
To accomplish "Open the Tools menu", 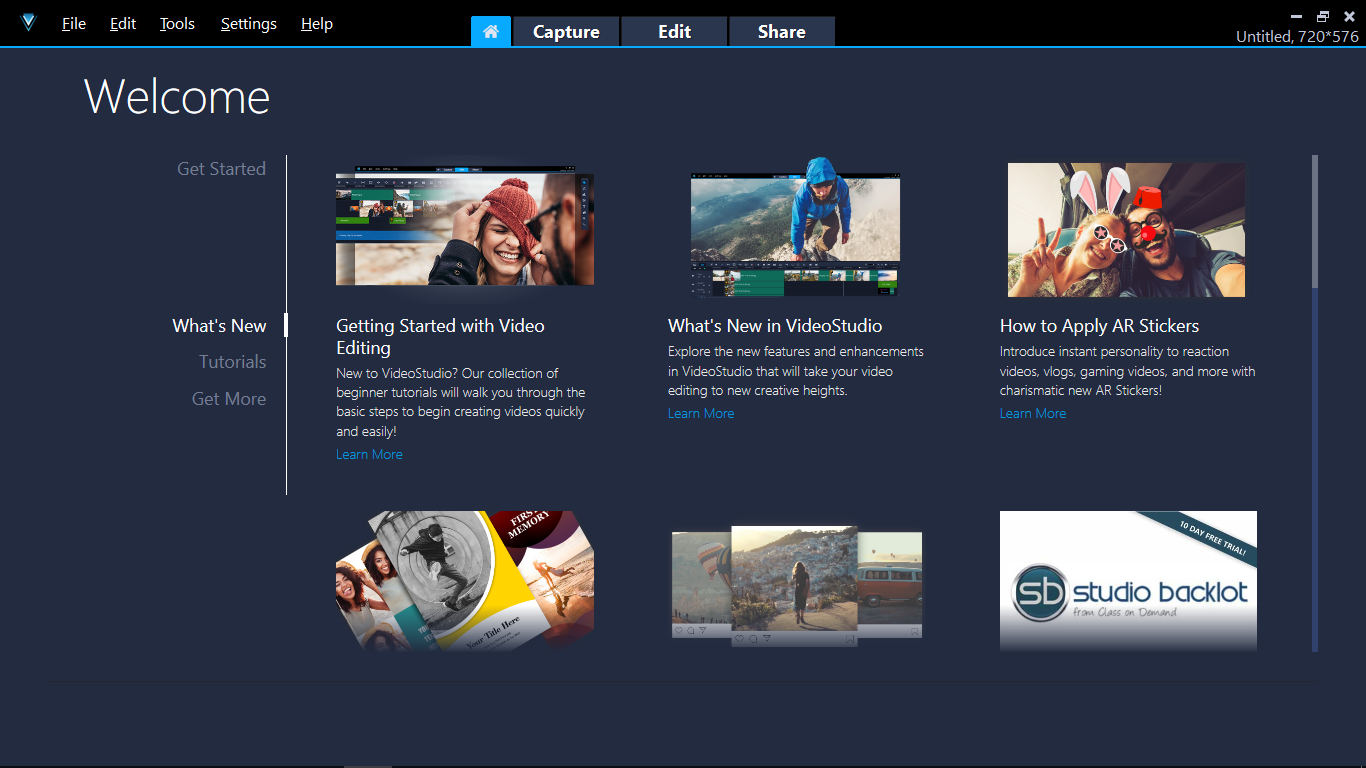I will [177, 24].
